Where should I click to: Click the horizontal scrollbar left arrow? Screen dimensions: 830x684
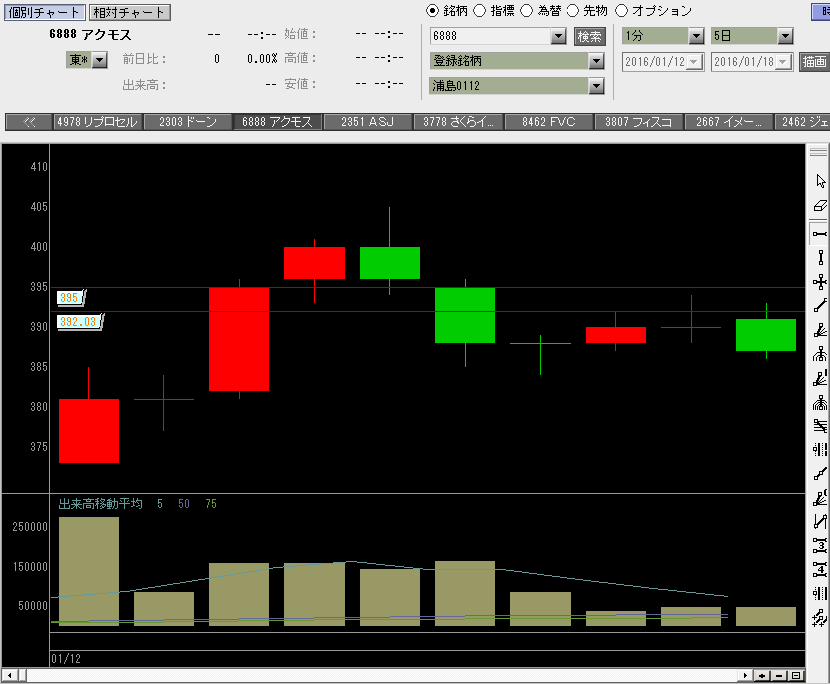(x=9, y=676)
